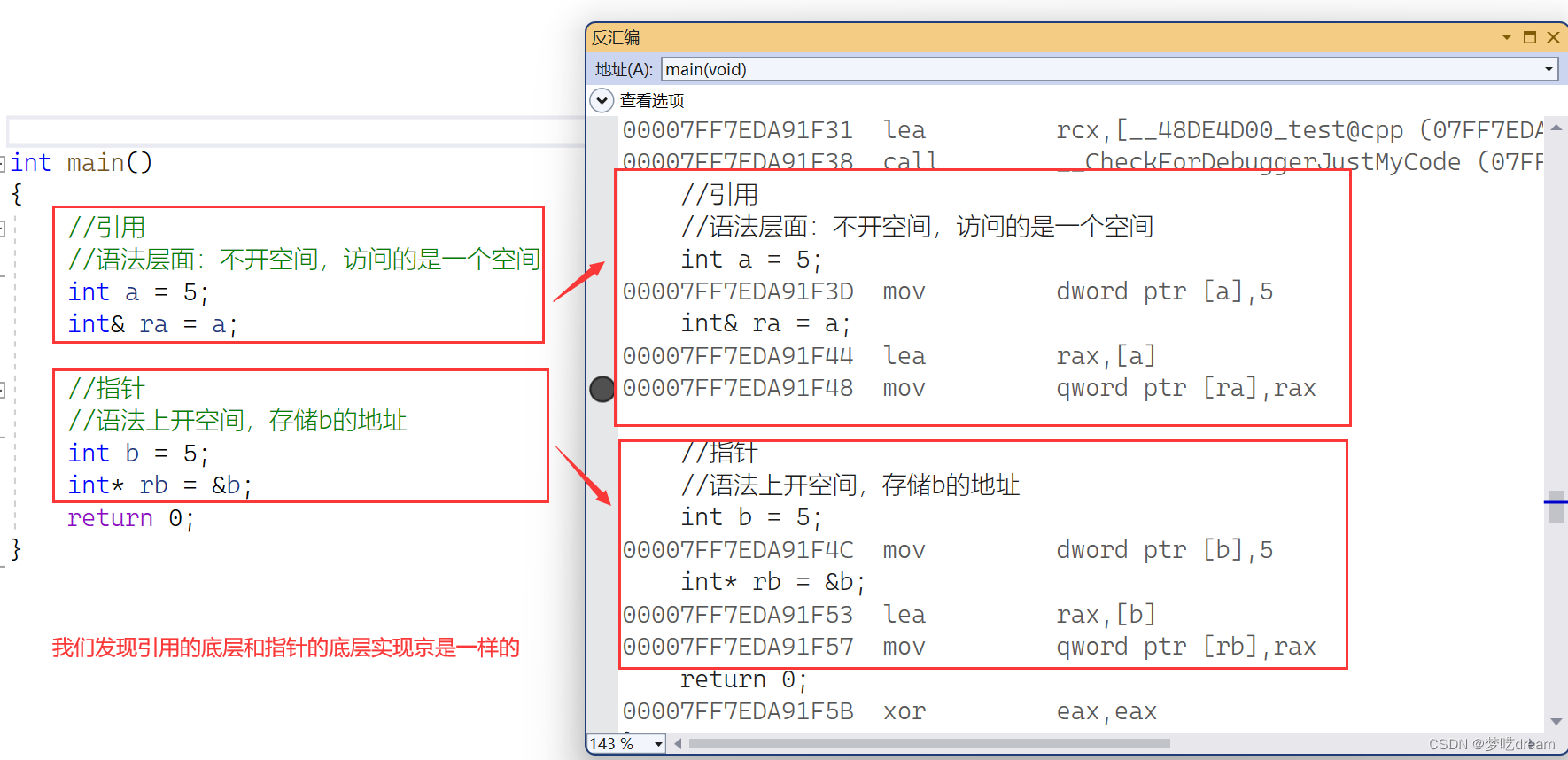Click the horizontal scrollbar left arrow
Viewport: 1568px width, 760px height.
pos(678,744)
